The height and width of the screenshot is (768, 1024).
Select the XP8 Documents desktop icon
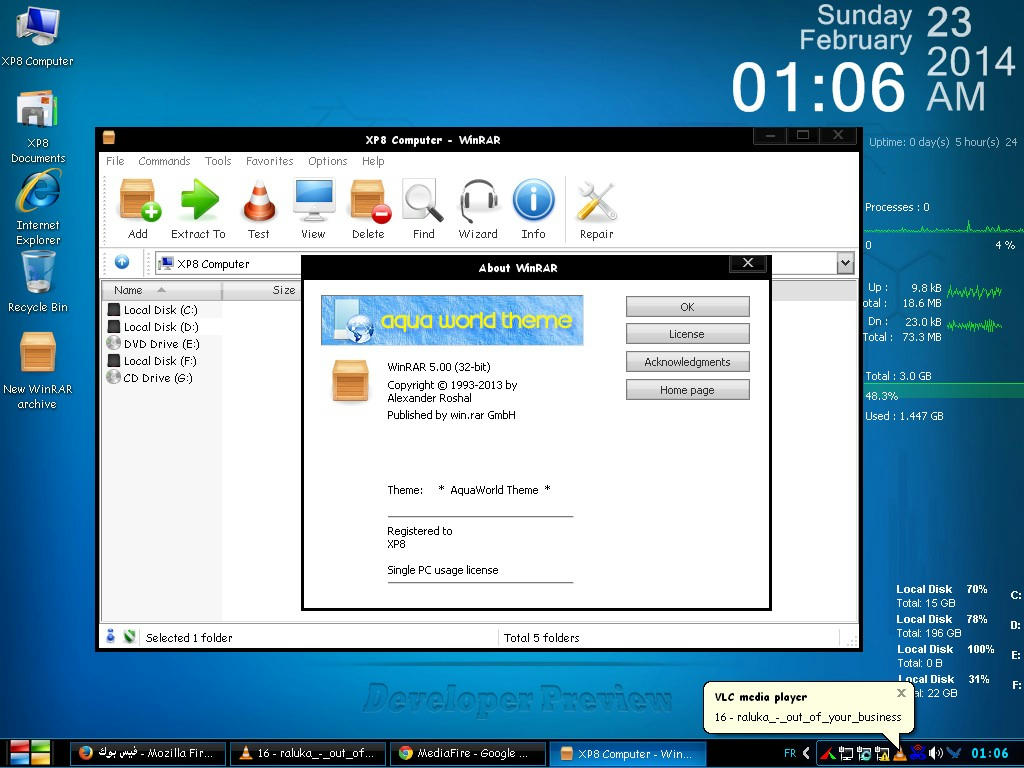37,127
